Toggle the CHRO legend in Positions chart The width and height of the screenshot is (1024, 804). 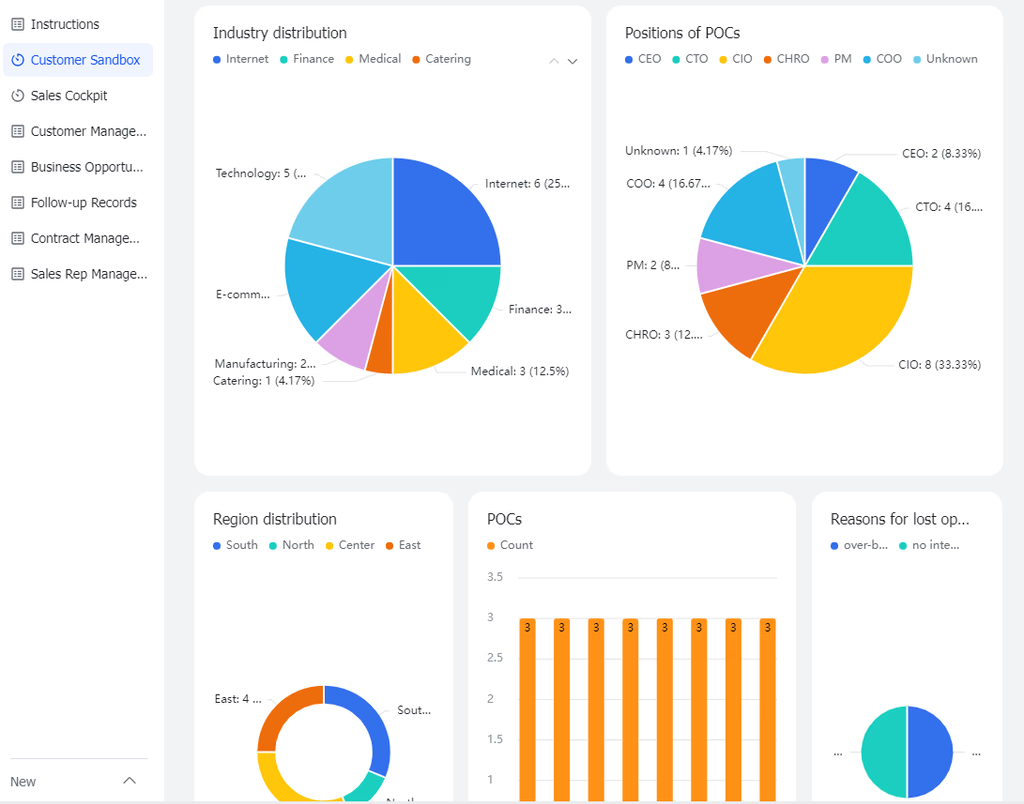click(786, 59)
